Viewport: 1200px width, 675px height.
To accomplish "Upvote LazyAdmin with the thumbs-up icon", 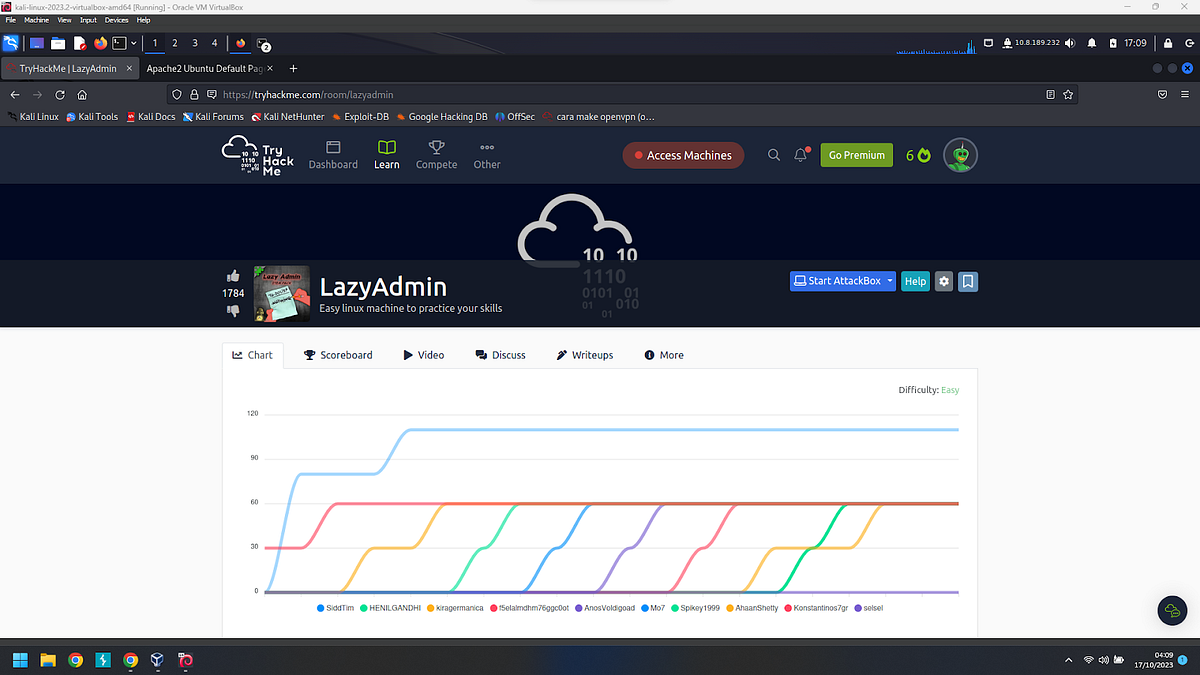I will point(232,276).
